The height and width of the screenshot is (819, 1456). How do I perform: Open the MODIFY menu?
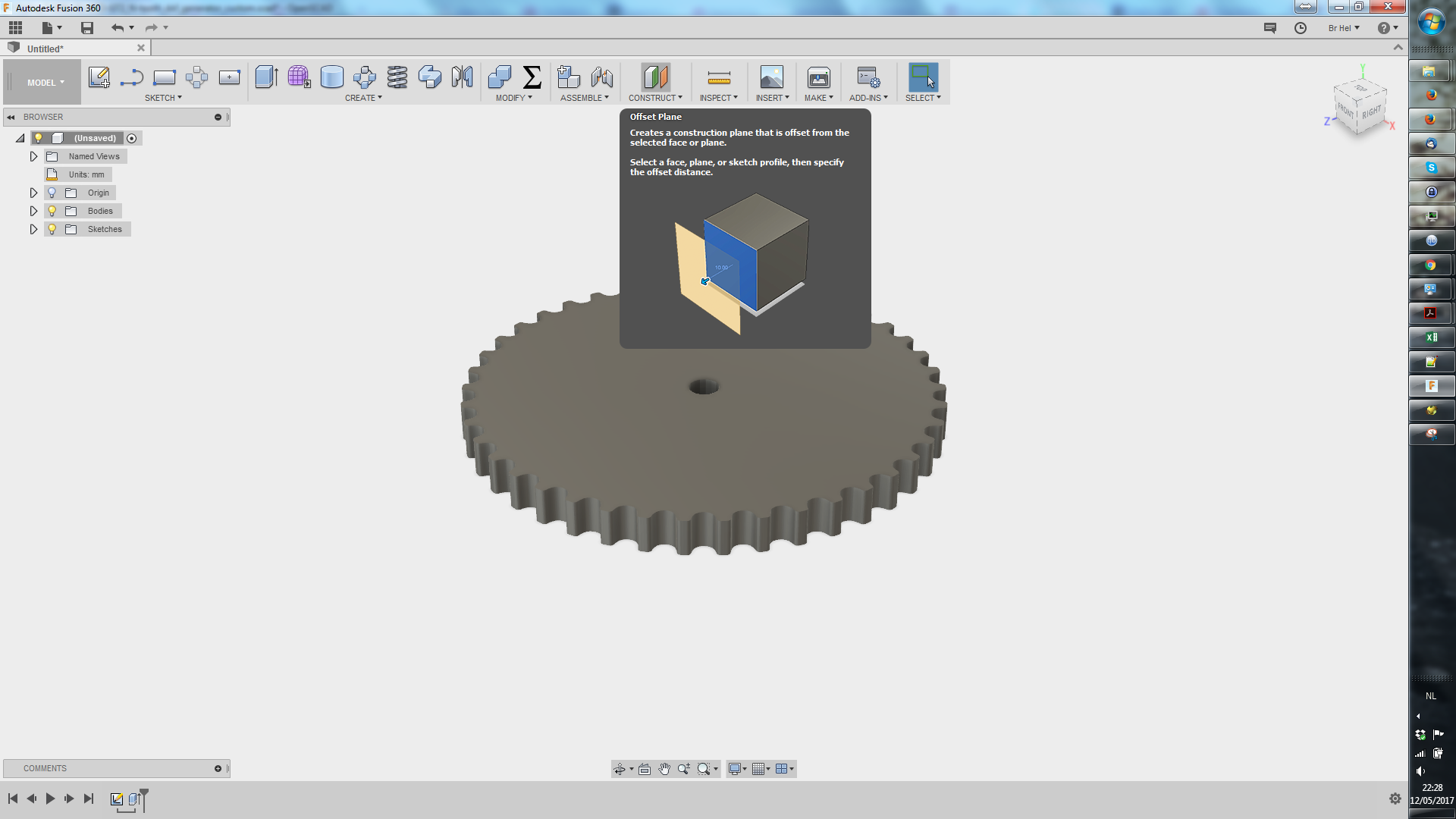point(513,98)
